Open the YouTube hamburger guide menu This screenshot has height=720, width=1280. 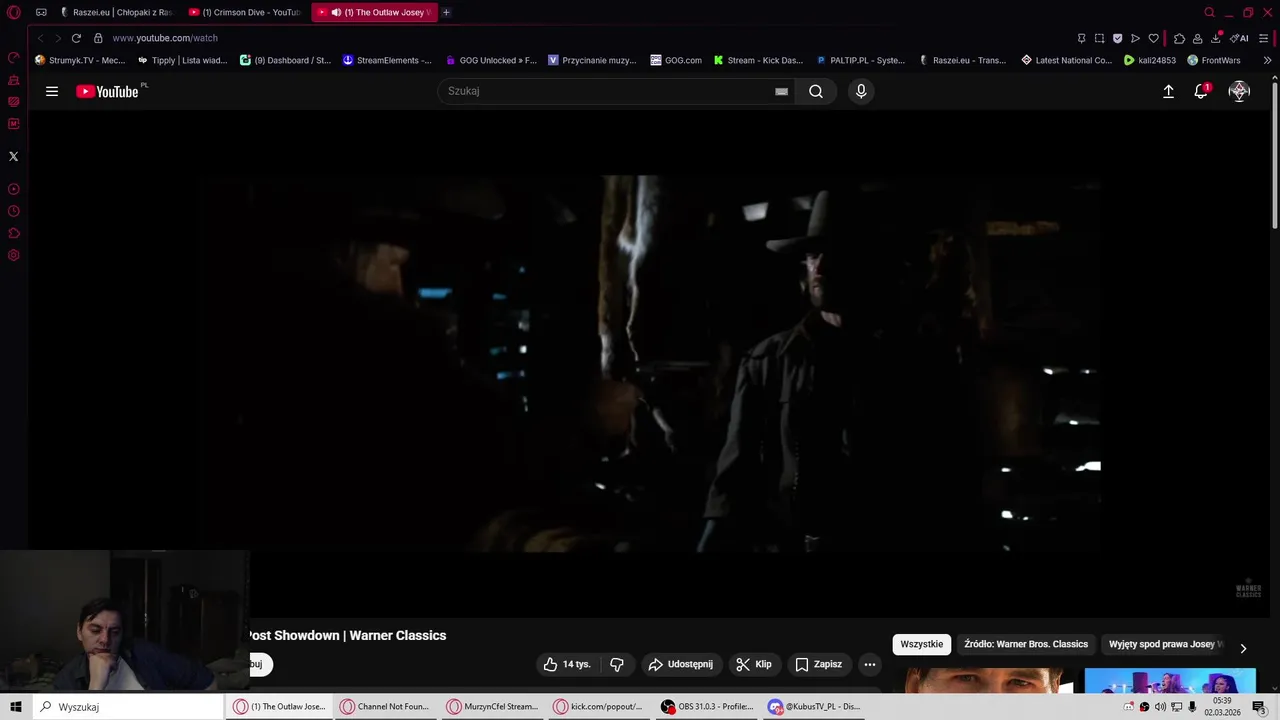click(x=52, y=91)
